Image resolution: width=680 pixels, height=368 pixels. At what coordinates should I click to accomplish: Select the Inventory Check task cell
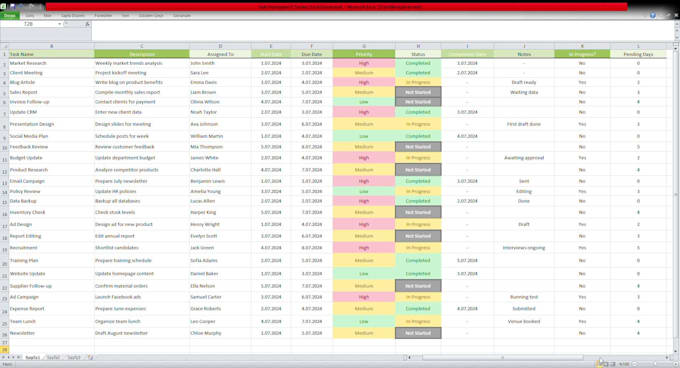pyautogui.click(x=52, y=212)
